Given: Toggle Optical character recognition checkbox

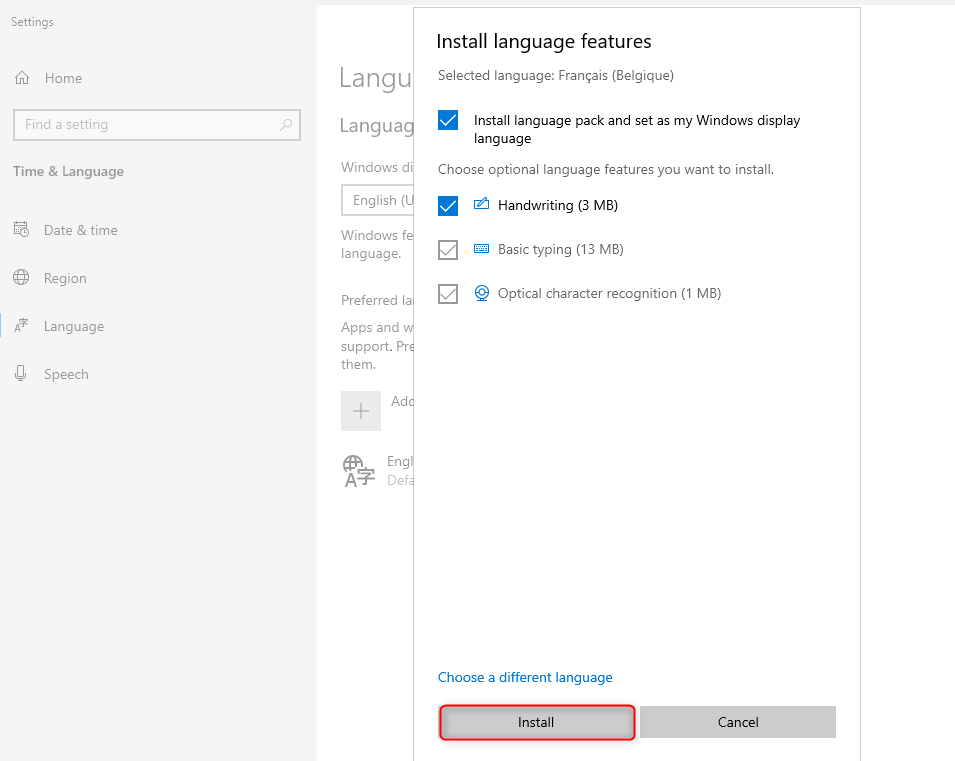Looking at the screenshot, I should [x=448, y=294].
